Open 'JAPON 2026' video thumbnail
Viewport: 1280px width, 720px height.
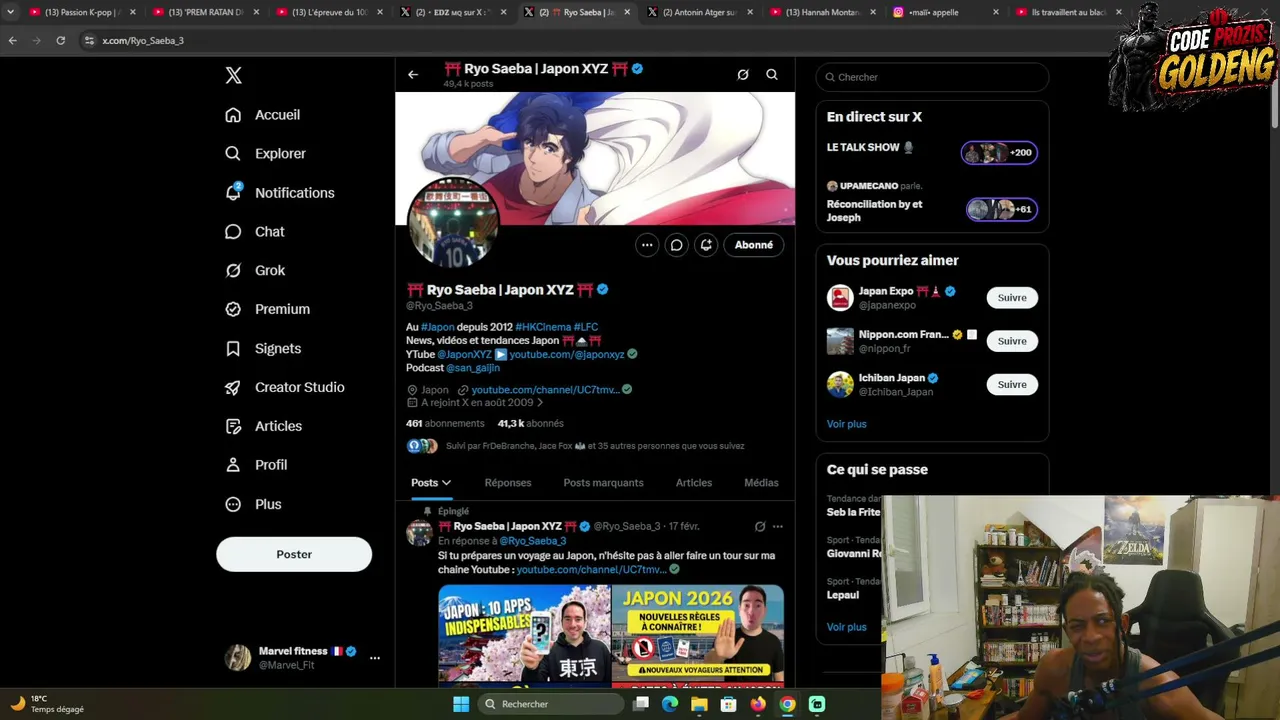click(x=698, y=635)
